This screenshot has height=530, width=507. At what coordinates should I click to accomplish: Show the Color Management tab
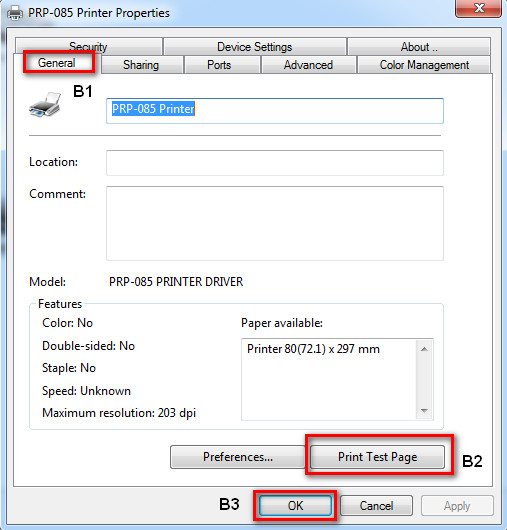[x=424, y=65]
